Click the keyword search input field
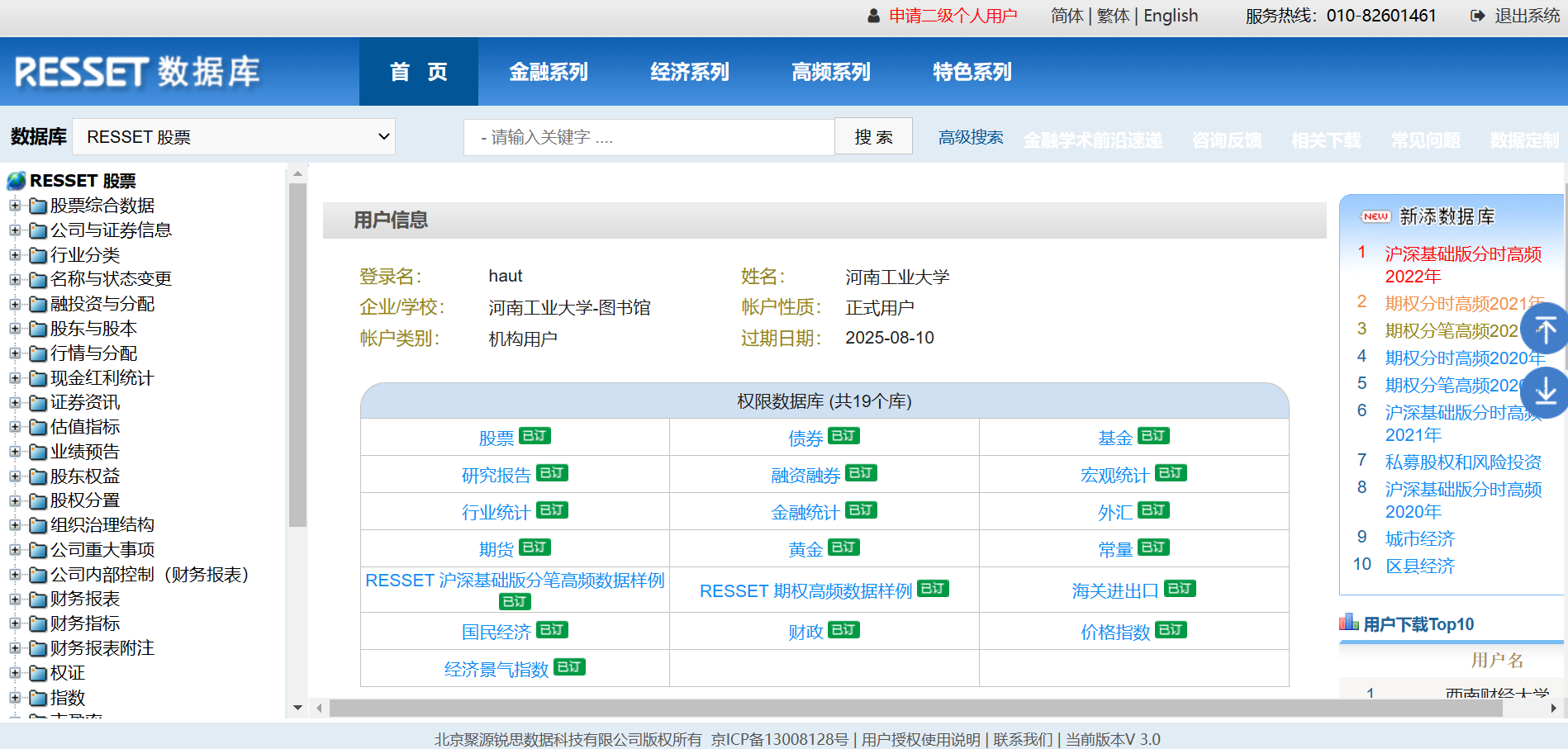The height and width of the screenshot is (749, 1568). [x=649, y=137]
